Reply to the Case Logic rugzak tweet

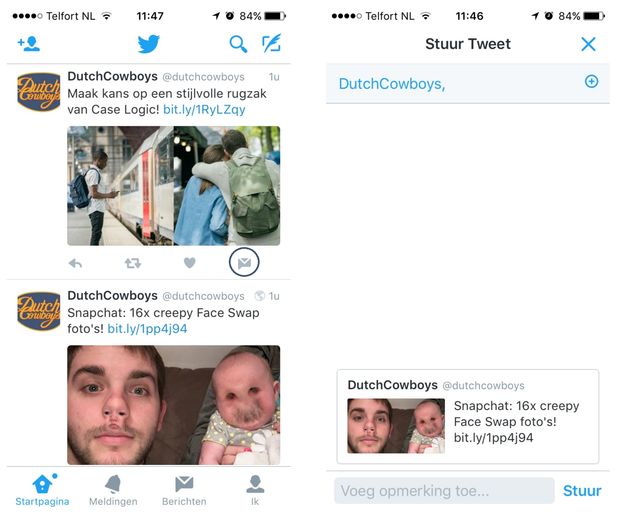click(x=76, y=263)
